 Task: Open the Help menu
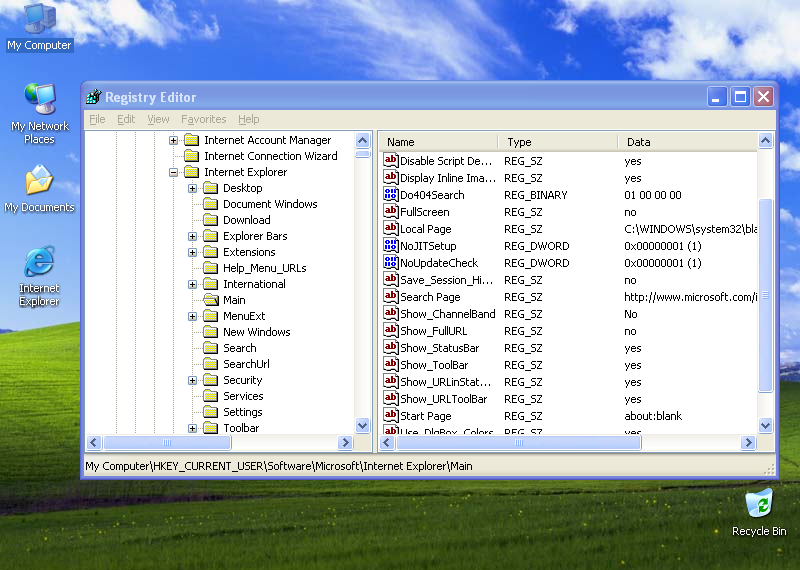pos(248,119)
